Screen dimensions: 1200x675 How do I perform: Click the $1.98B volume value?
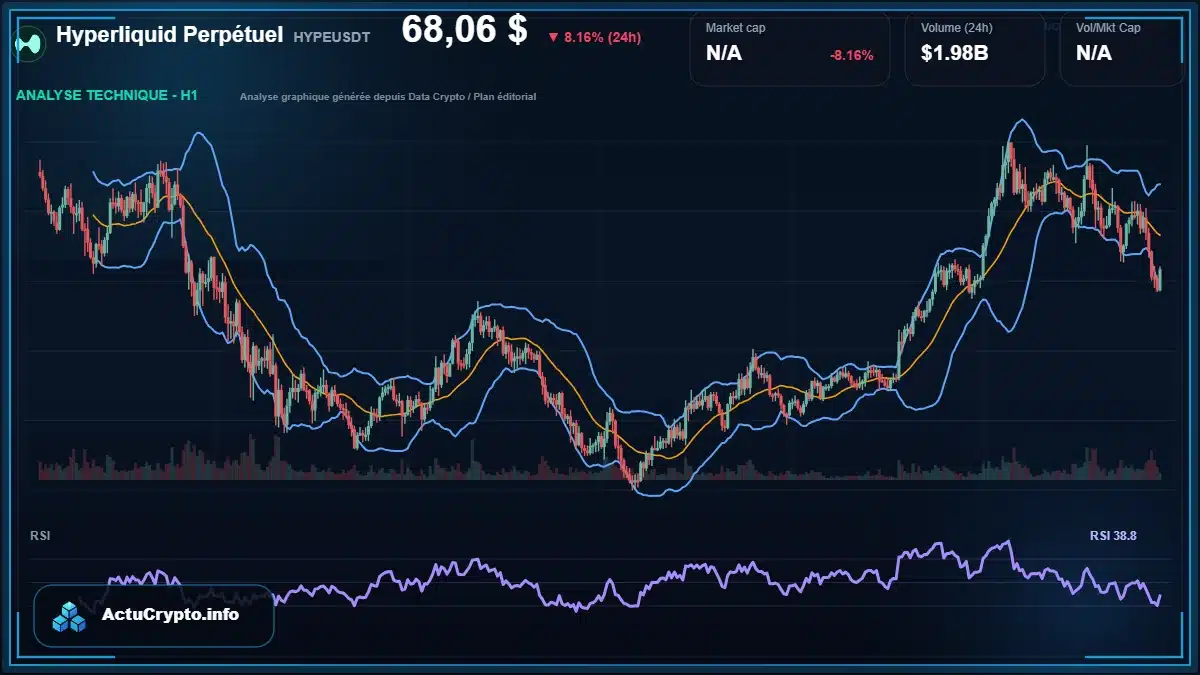[955, 53]
